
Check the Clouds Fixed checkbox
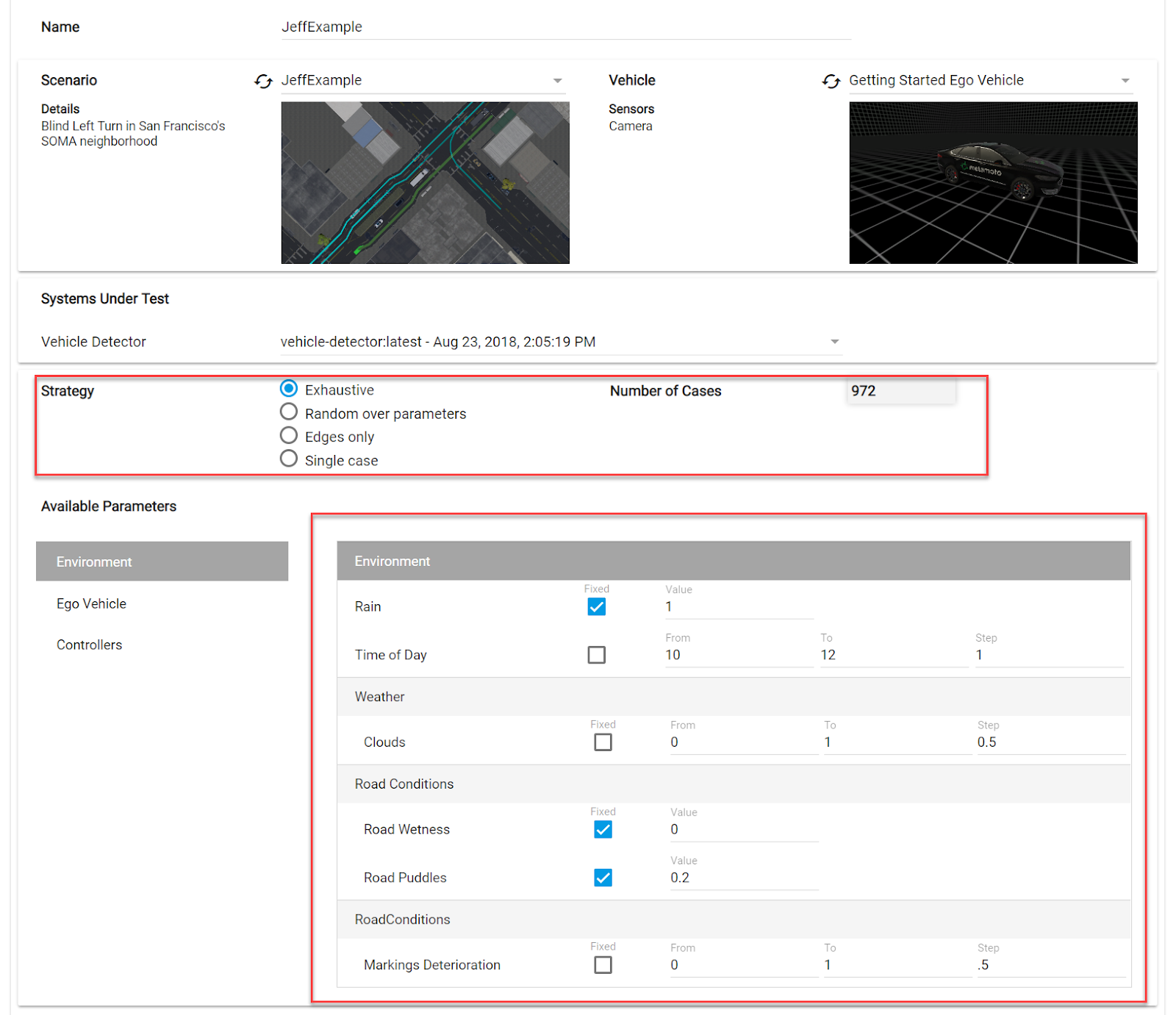(x=603, y=742)
